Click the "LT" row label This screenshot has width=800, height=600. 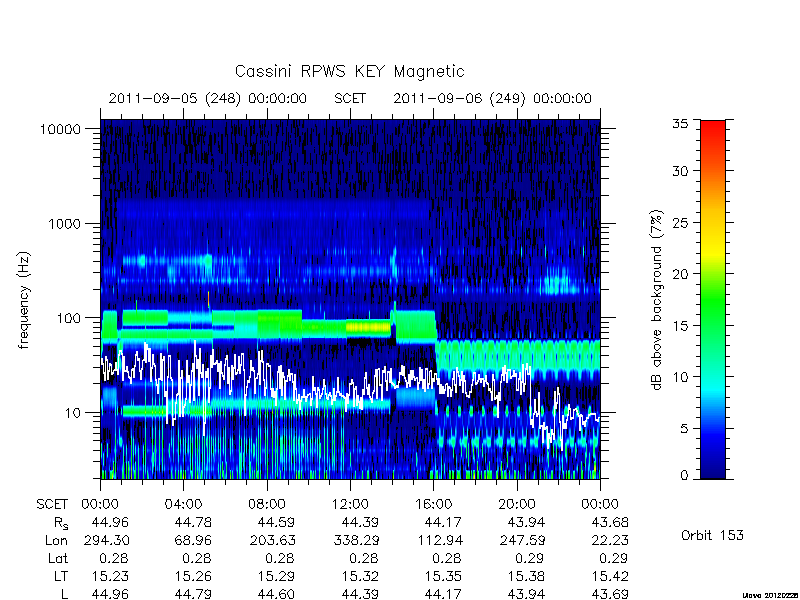61,576
